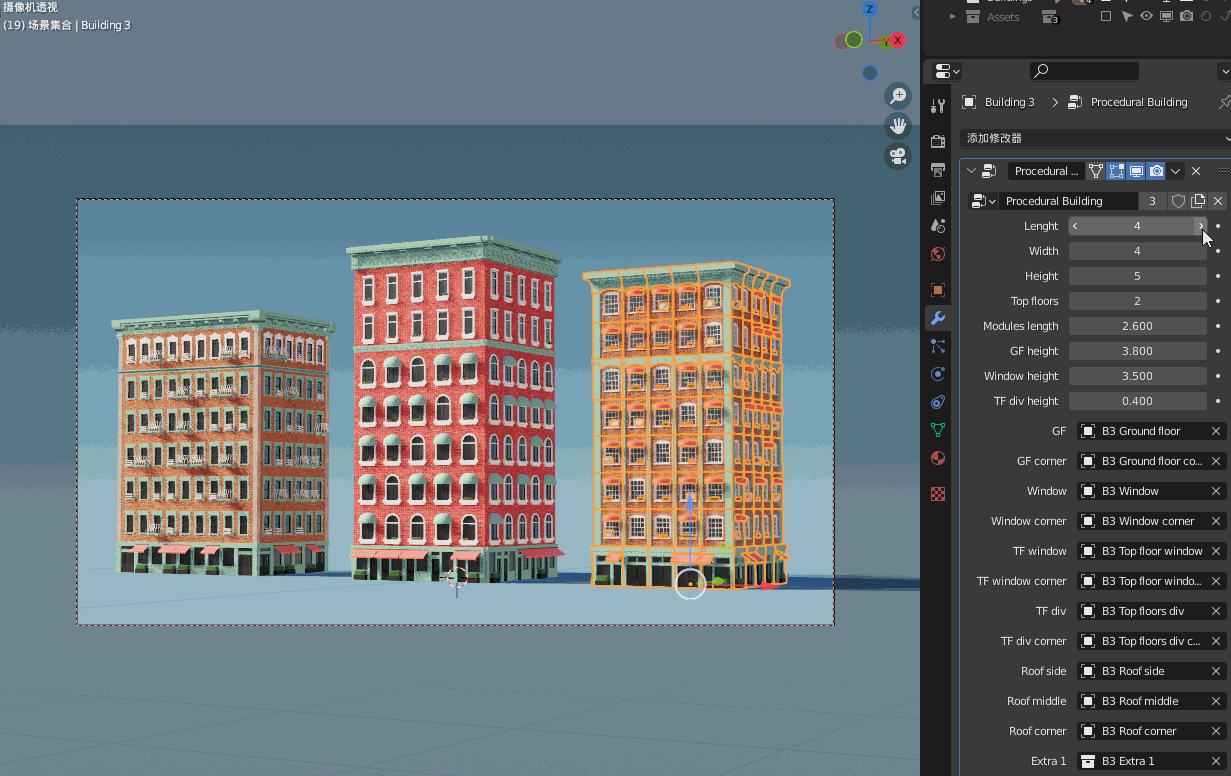Clear the B3 Roof side object field
This screenshot has height=776, width=1231.
click(x=1216, y=671)
